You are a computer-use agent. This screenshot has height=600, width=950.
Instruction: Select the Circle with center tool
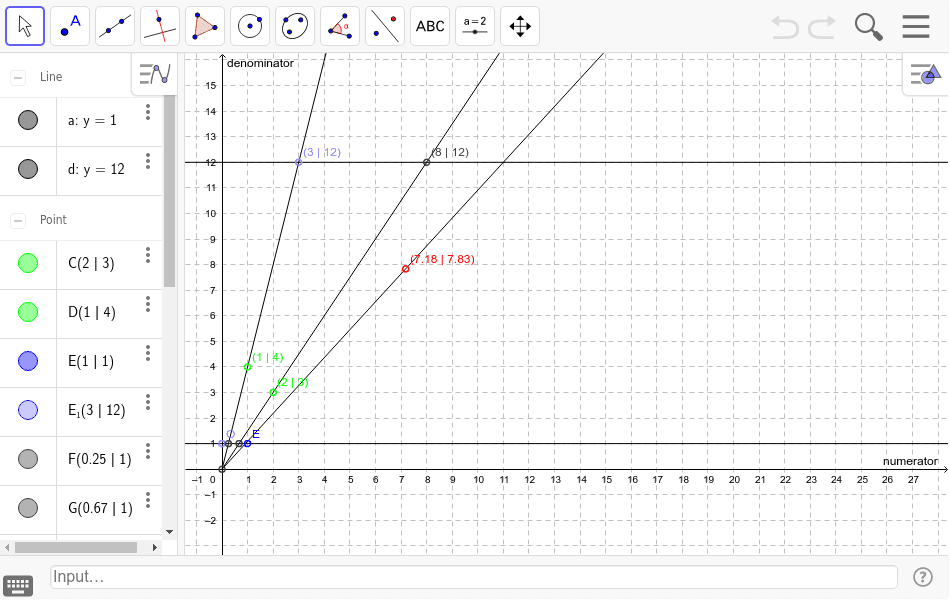pos(250,26)
